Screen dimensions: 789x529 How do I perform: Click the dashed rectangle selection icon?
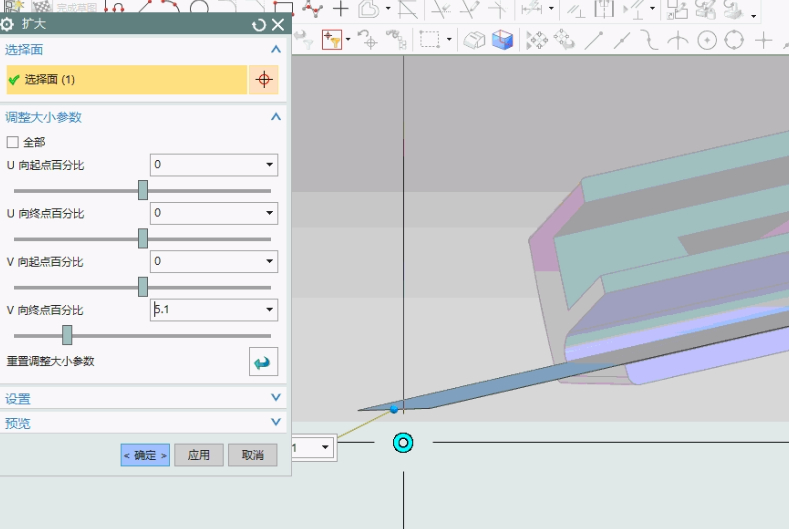430,40
